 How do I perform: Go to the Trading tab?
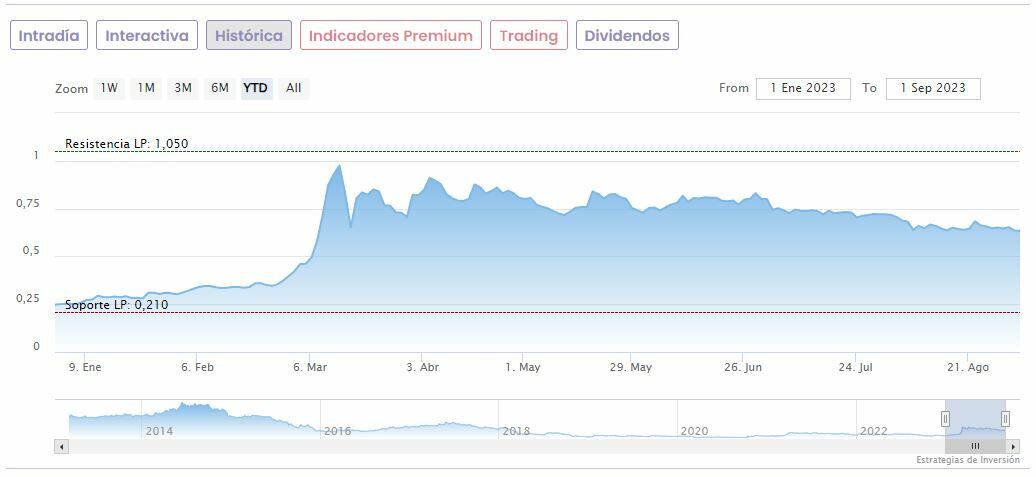pyautogui.click(x=528, y=36)
